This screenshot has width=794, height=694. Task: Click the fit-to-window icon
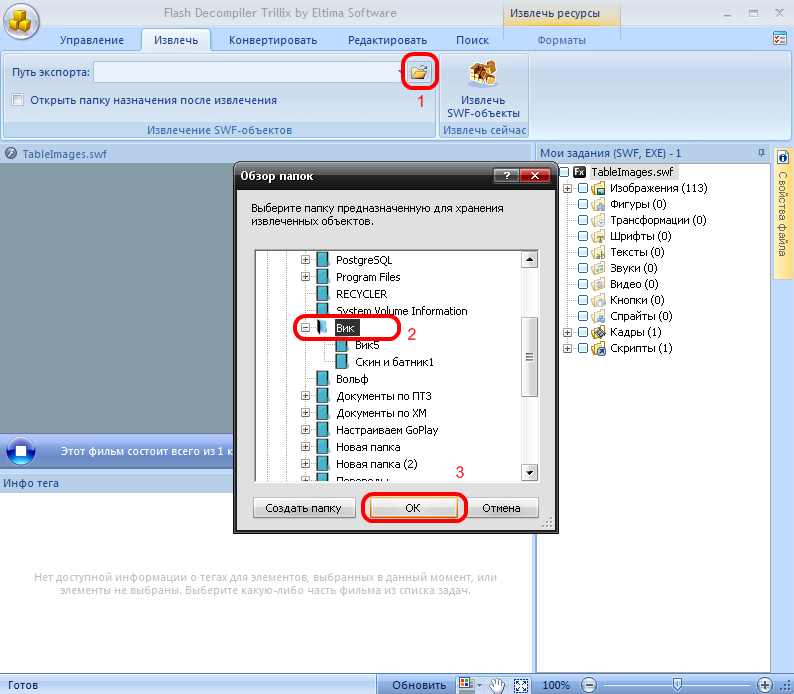521,685
